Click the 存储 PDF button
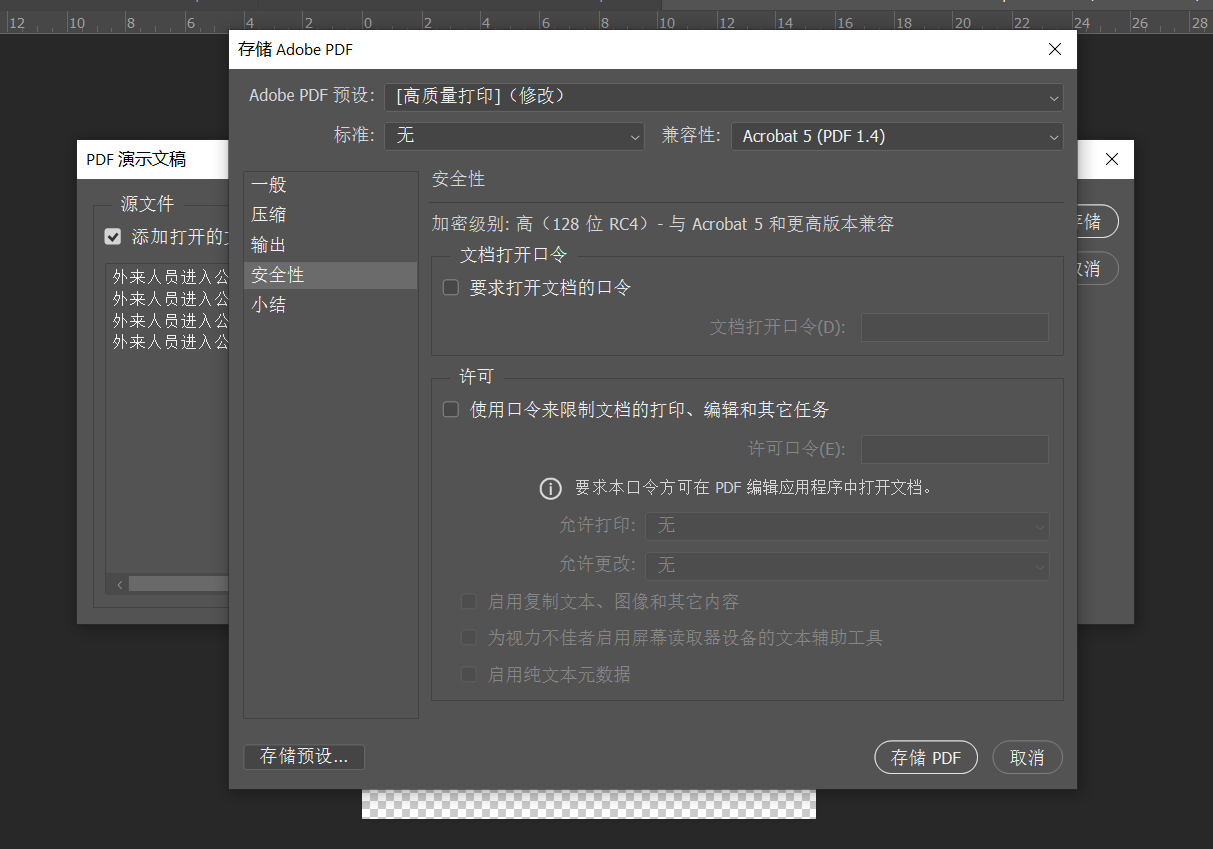 (x=926, y=758)
